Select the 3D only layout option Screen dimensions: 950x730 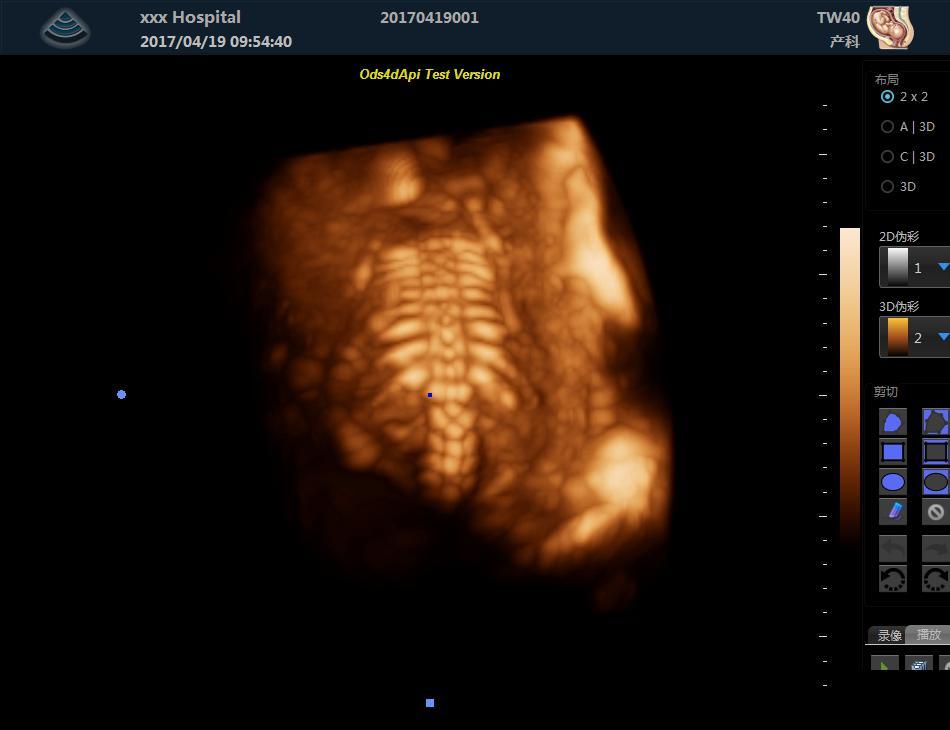point(899,187)
